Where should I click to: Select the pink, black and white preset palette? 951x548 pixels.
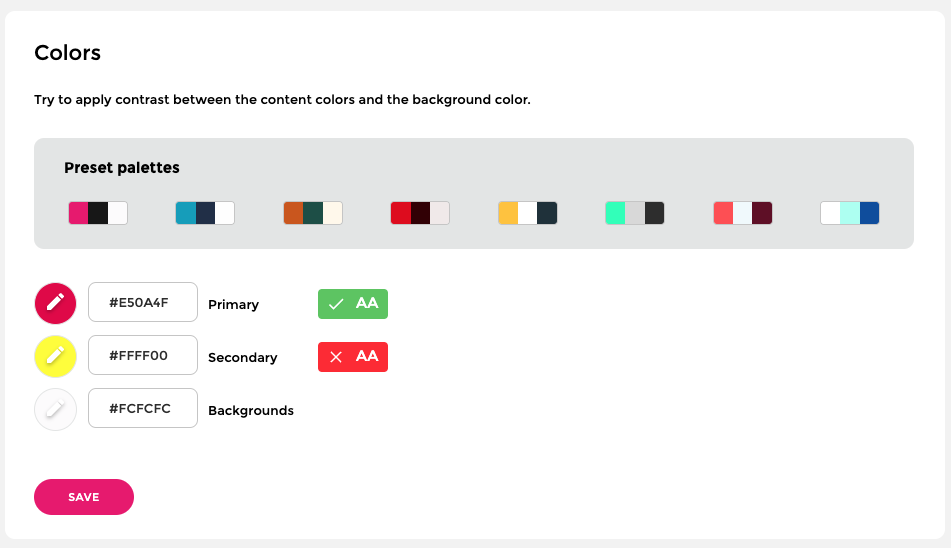[x=98, y=213]
